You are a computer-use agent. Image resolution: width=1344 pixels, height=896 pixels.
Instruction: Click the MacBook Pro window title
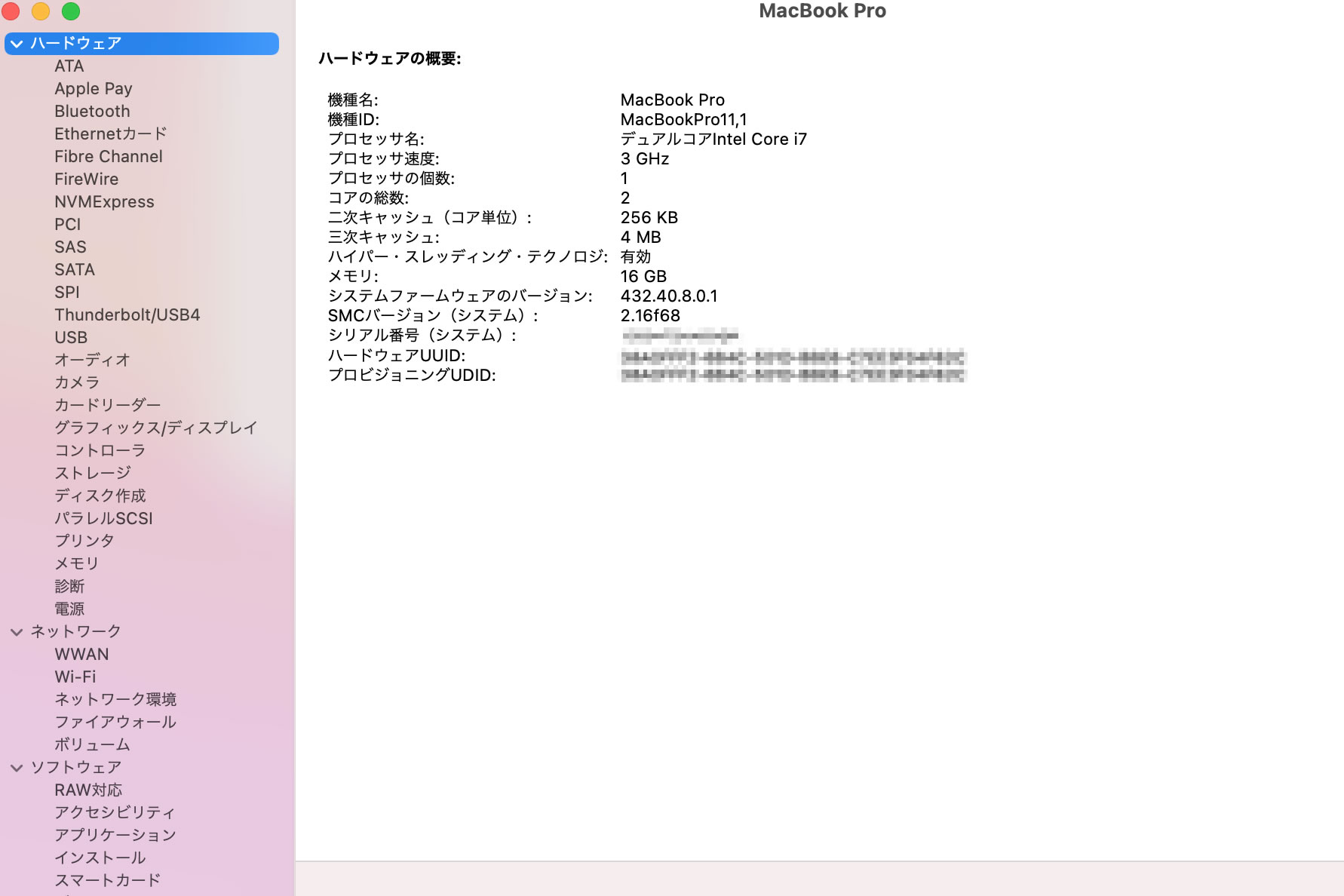[823, 11]
